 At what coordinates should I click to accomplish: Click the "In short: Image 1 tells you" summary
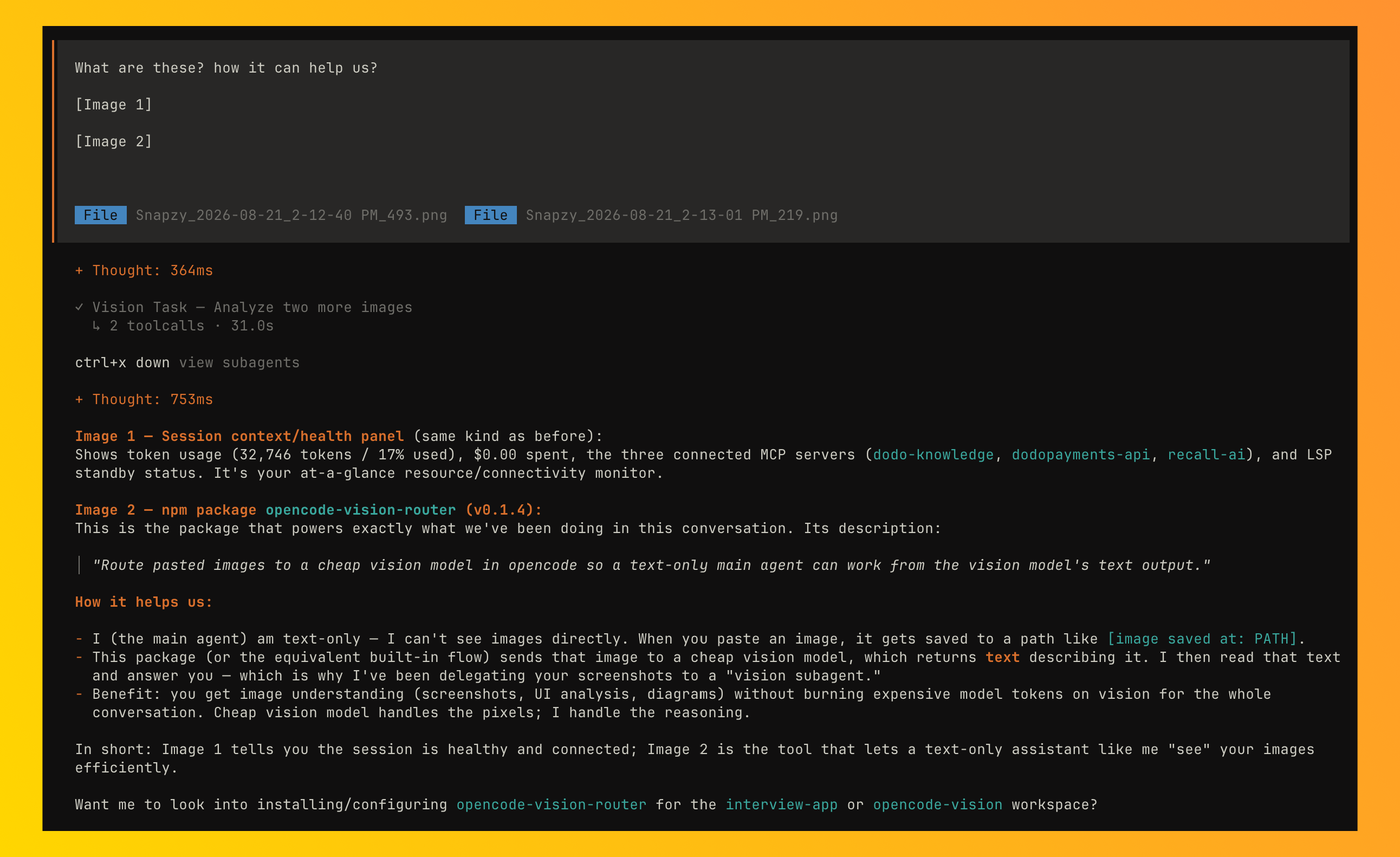(x=695, y=759)
